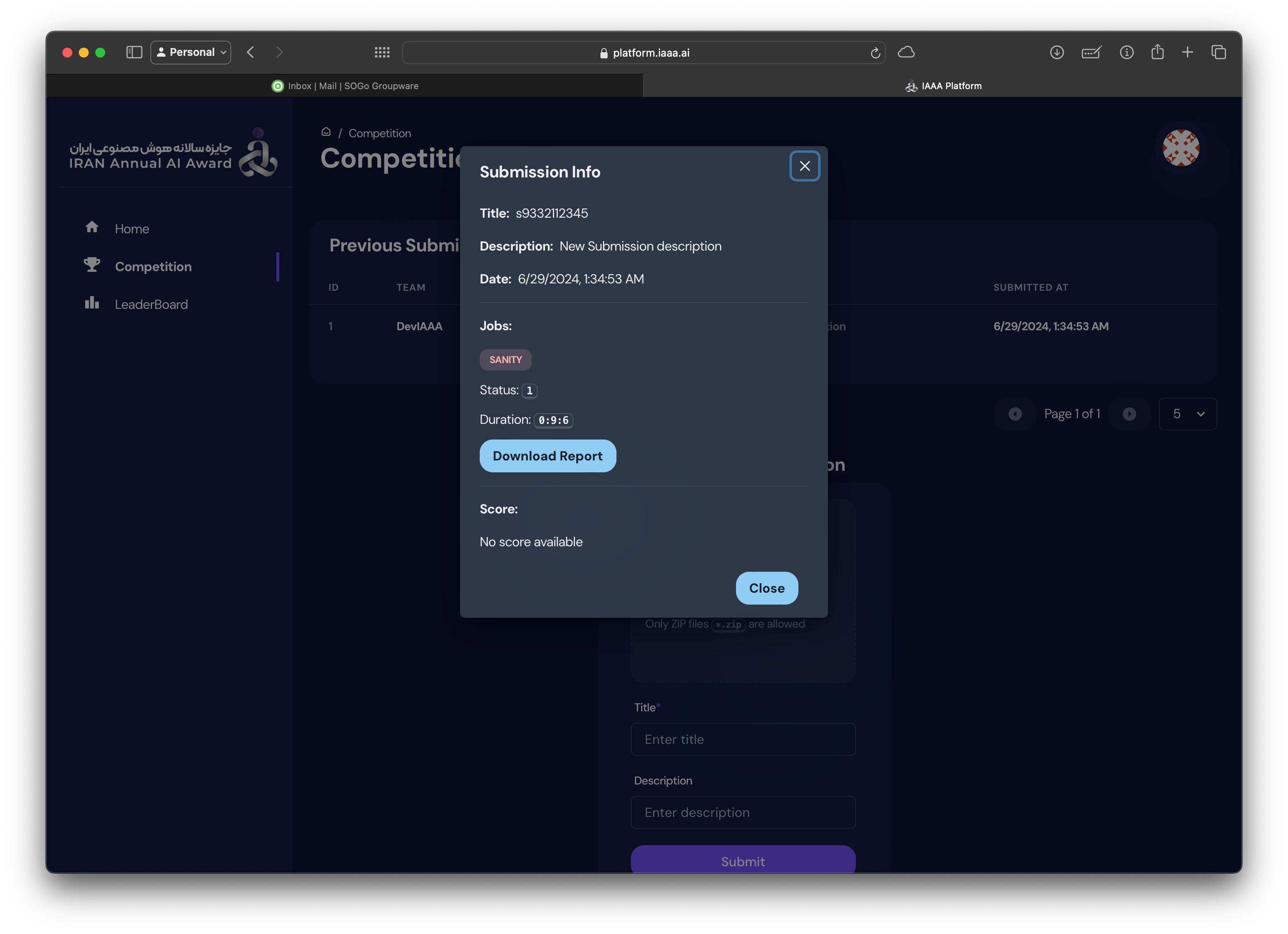This screenshot has width=1288, height=934.
Task: Open the LeaderBoard sidebar item
Action: coord(151,304)
